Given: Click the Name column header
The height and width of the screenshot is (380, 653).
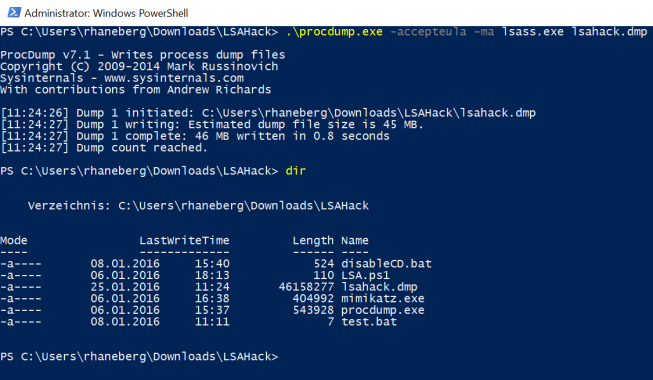Looking at the screenshot, I should click(355, 240).
